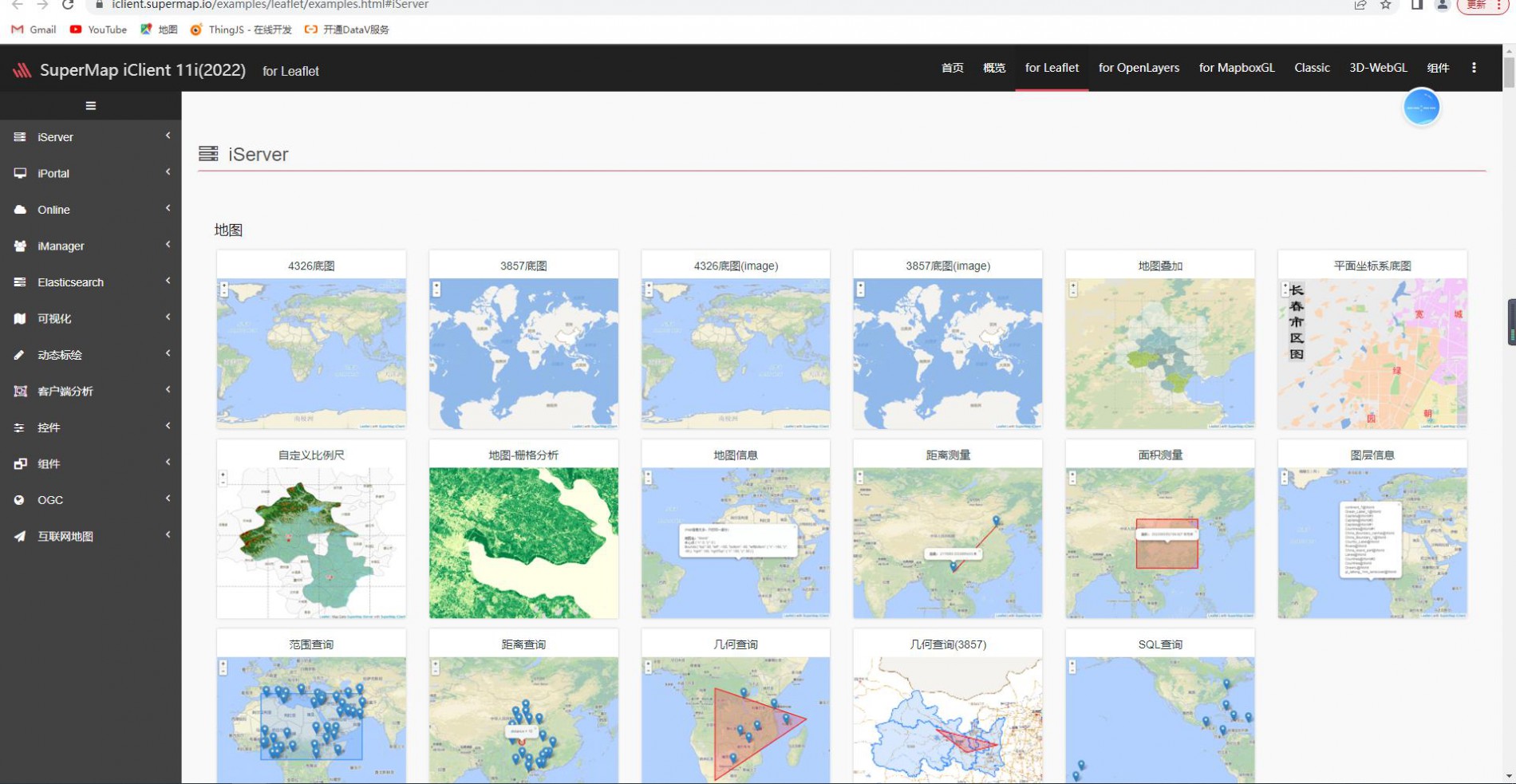Expand the Elasticsearch sidebar chevron
This screenshot has height=784, width=1516.
click(x=168, y=282)
